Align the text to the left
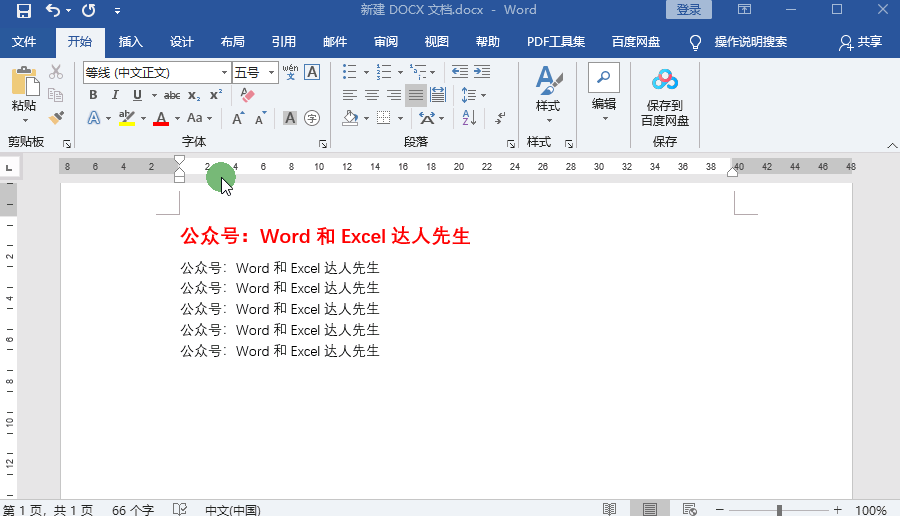Image resolution: width=900 pixels, height=516 pixels. pyautogui.click(x=350, y=95)
